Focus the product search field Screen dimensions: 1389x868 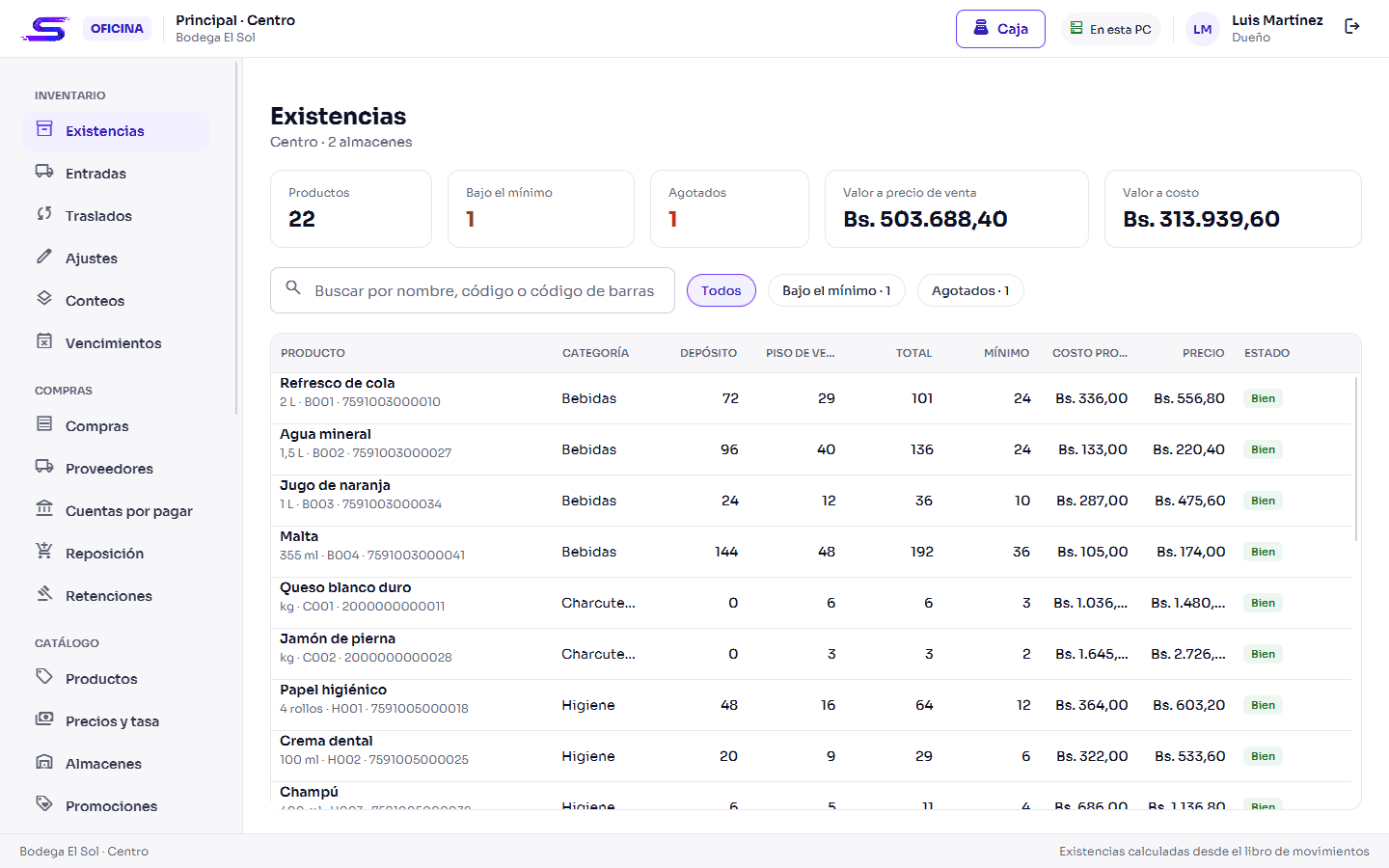click(473, 290)
